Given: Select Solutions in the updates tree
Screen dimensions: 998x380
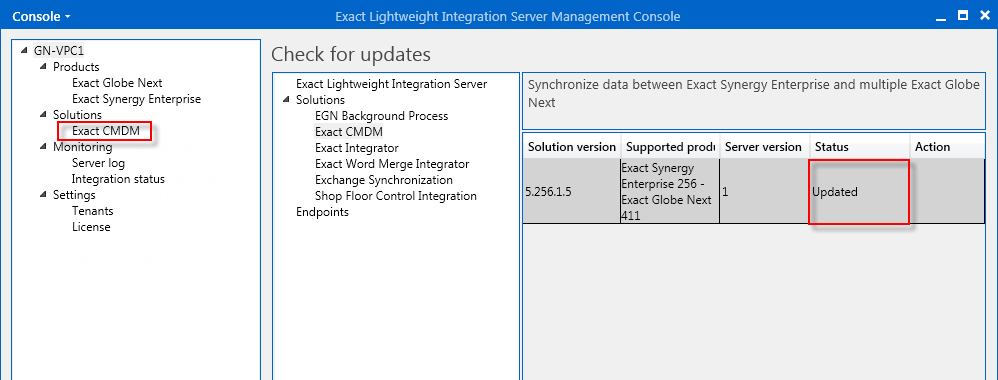Looking at the screenshot, I should 320,100.
